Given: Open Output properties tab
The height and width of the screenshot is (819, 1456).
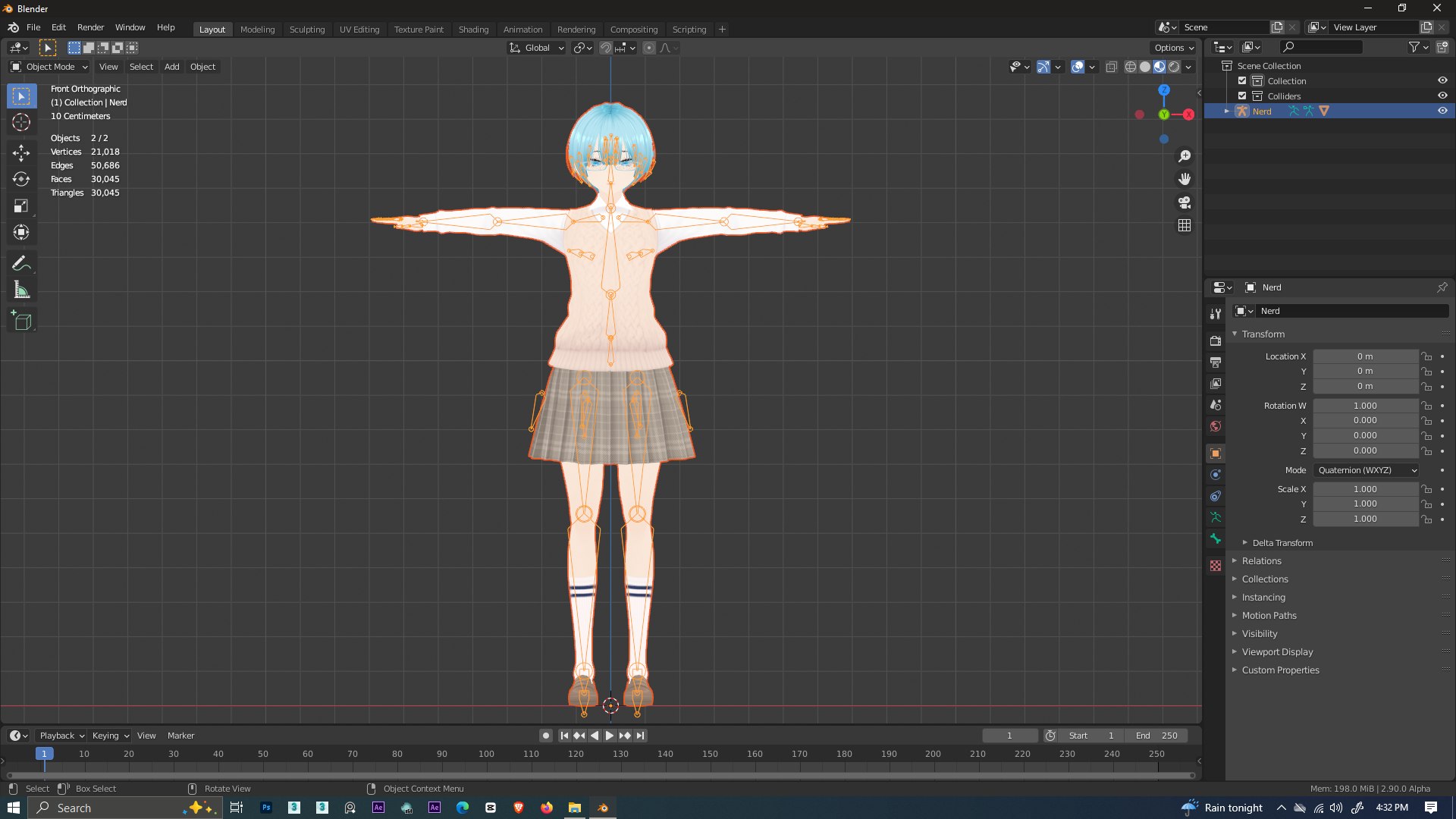Looking at the screenshot, I should (x=1216, y=362).
